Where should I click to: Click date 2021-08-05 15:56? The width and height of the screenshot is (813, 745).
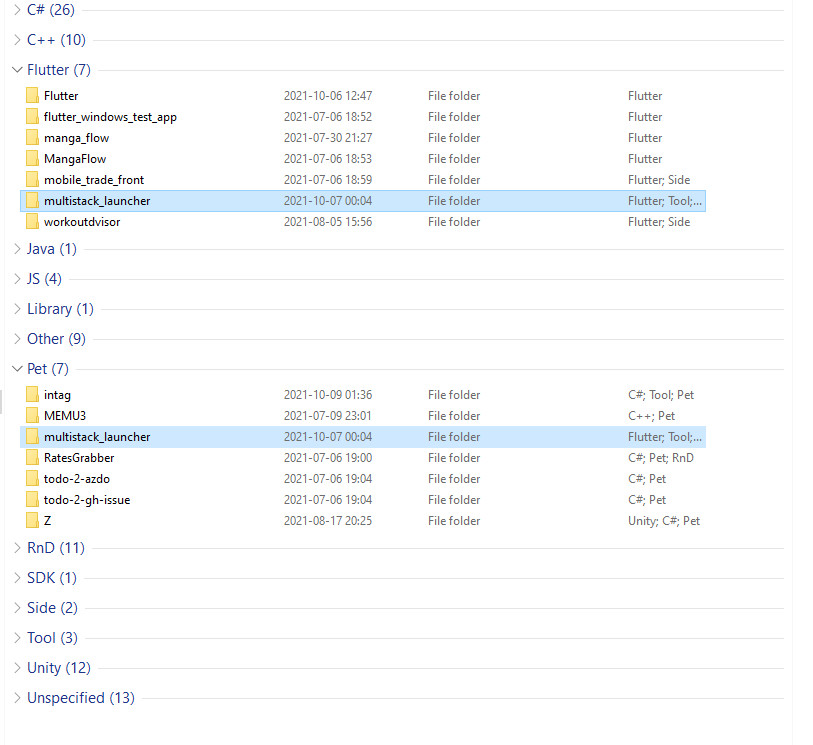[328, 222]
